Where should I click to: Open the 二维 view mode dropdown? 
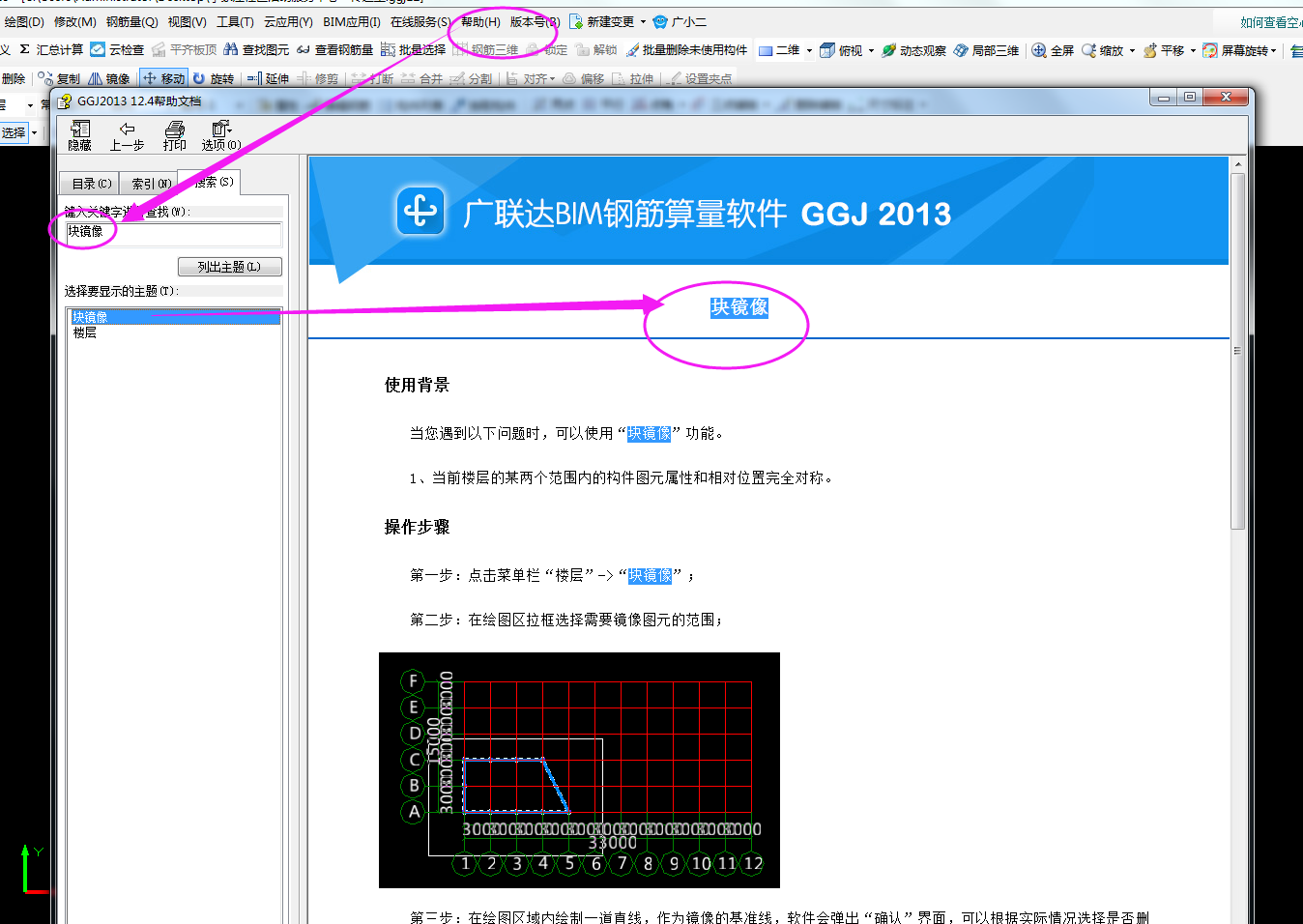pos(809,50)
